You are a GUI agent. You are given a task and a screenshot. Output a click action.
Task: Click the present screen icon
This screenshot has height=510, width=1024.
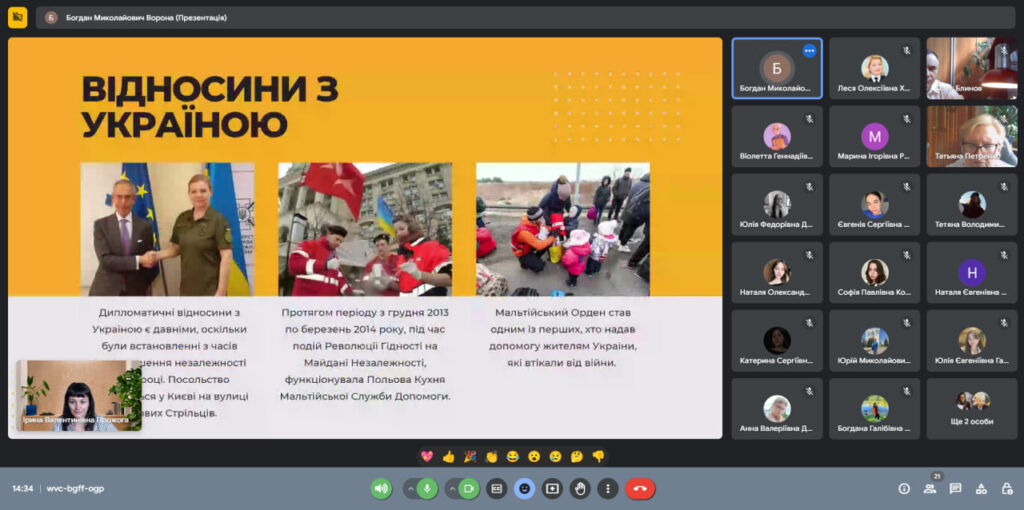pyautogui.click(x=552, y=489)
